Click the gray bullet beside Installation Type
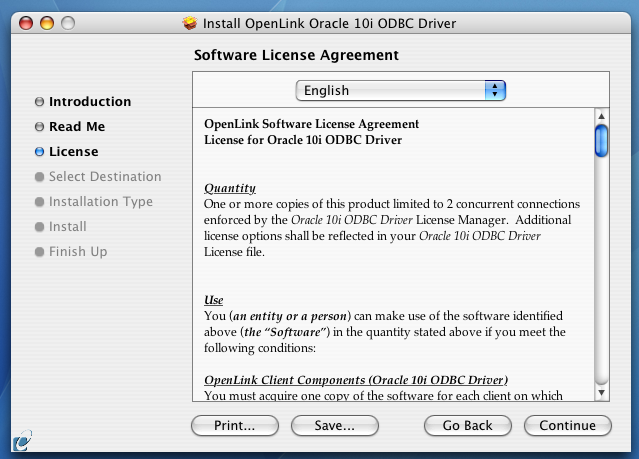This screenshot has height=459, width=639. (40, 202)
